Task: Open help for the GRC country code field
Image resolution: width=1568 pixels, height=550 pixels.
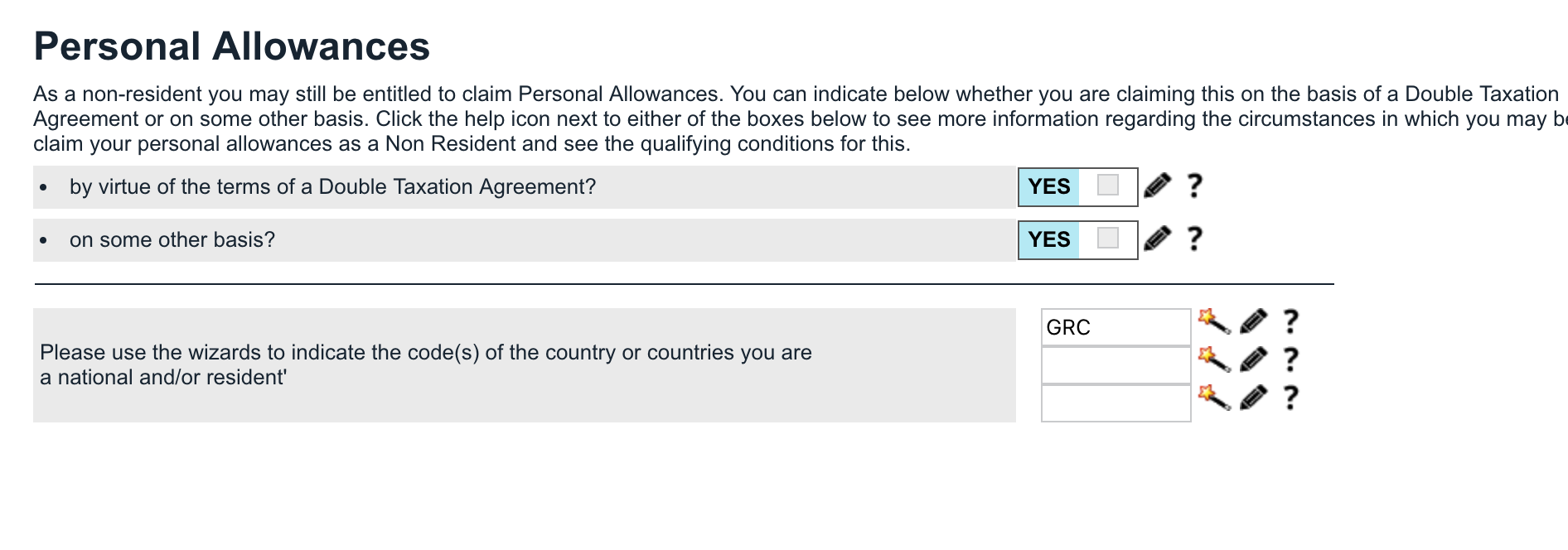Action: tap(1290, 321)
